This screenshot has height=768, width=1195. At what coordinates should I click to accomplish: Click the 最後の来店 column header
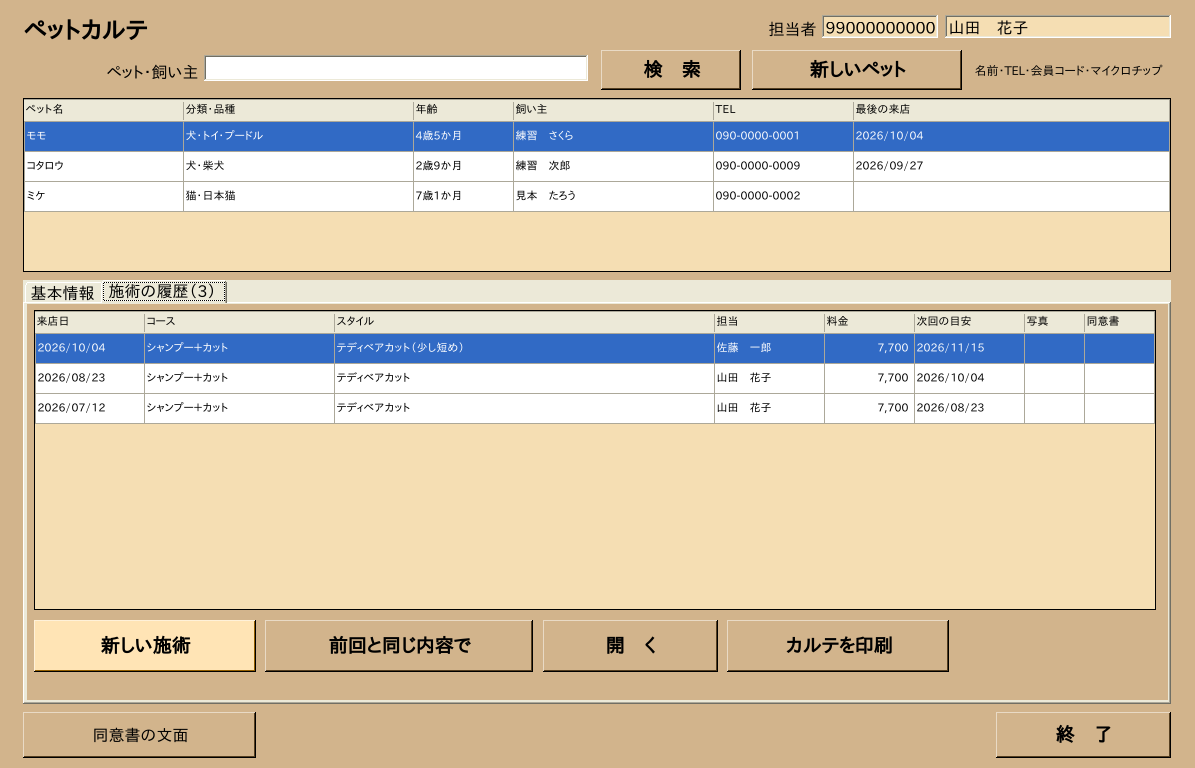coord(1011,110)
